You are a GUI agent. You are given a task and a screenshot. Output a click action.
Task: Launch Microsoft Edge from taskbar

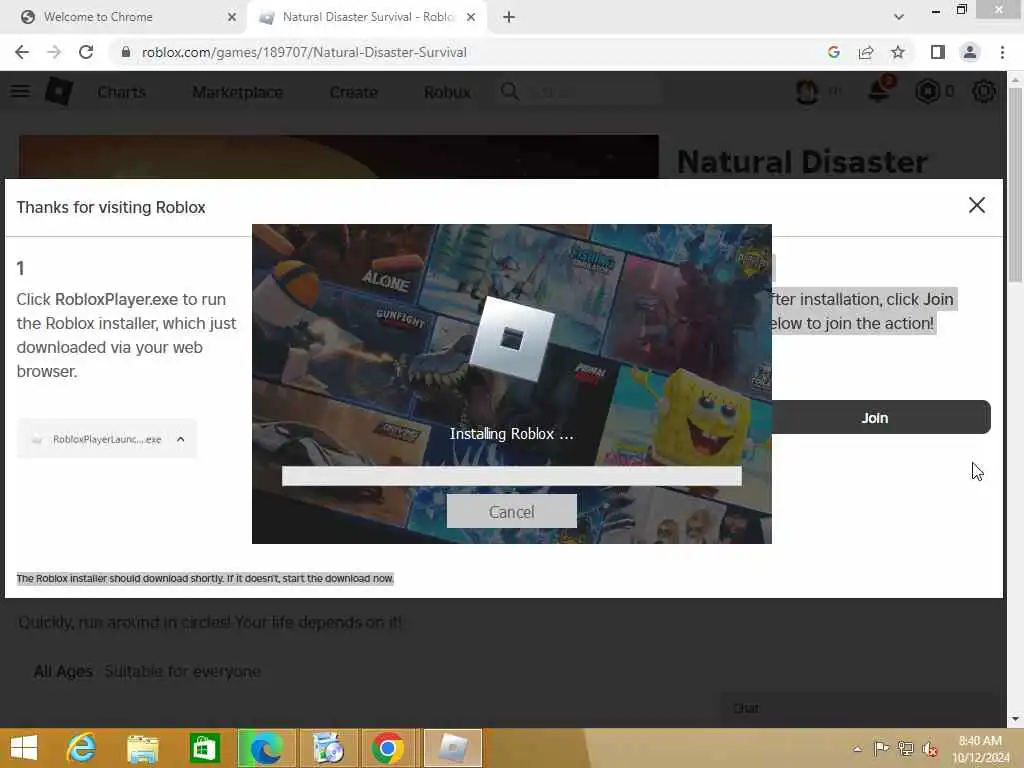pyautogui.click(x=266, y=748)
